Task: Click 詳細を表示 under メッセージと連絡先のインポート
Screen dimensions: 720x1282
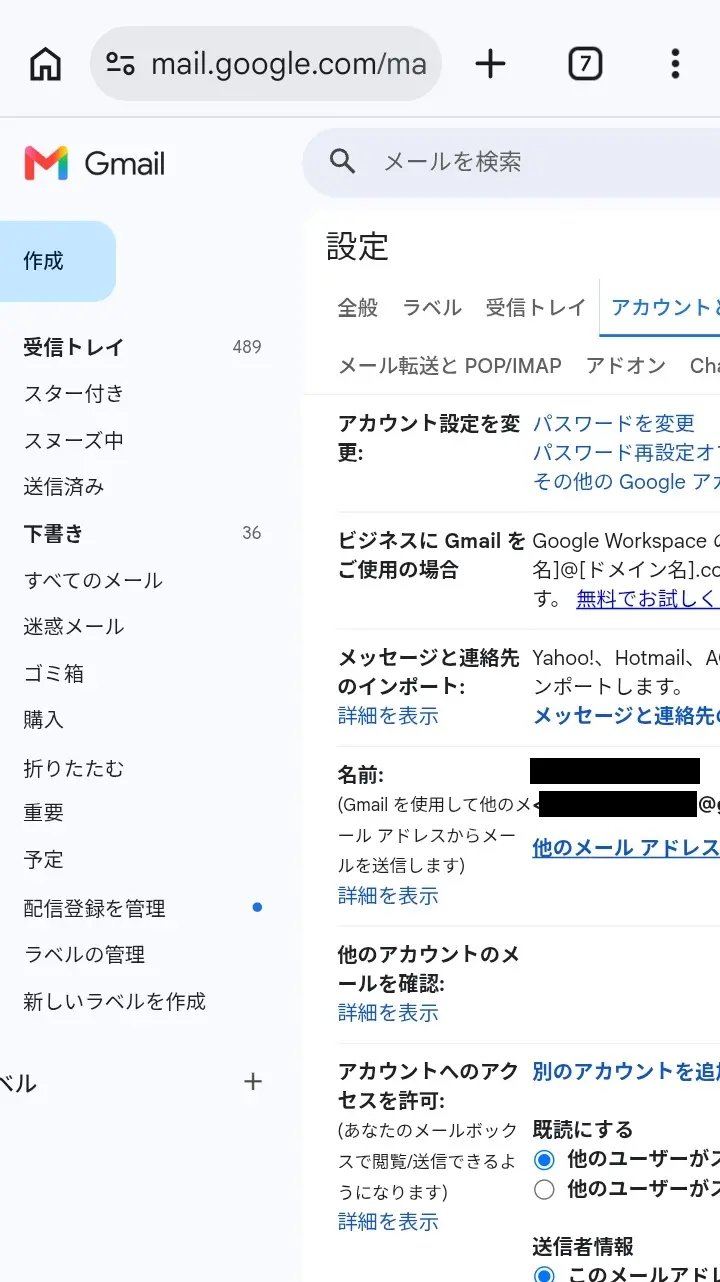Action: pyautogui.click(x=388, y=715)
